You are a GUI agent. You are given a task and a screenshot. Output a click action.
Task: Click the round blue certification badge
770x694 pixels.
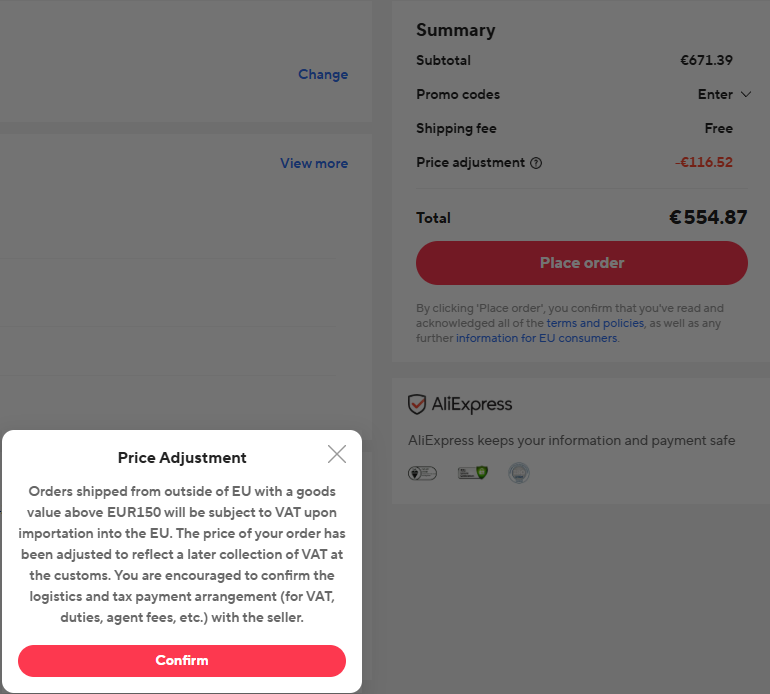click(518, 473)
